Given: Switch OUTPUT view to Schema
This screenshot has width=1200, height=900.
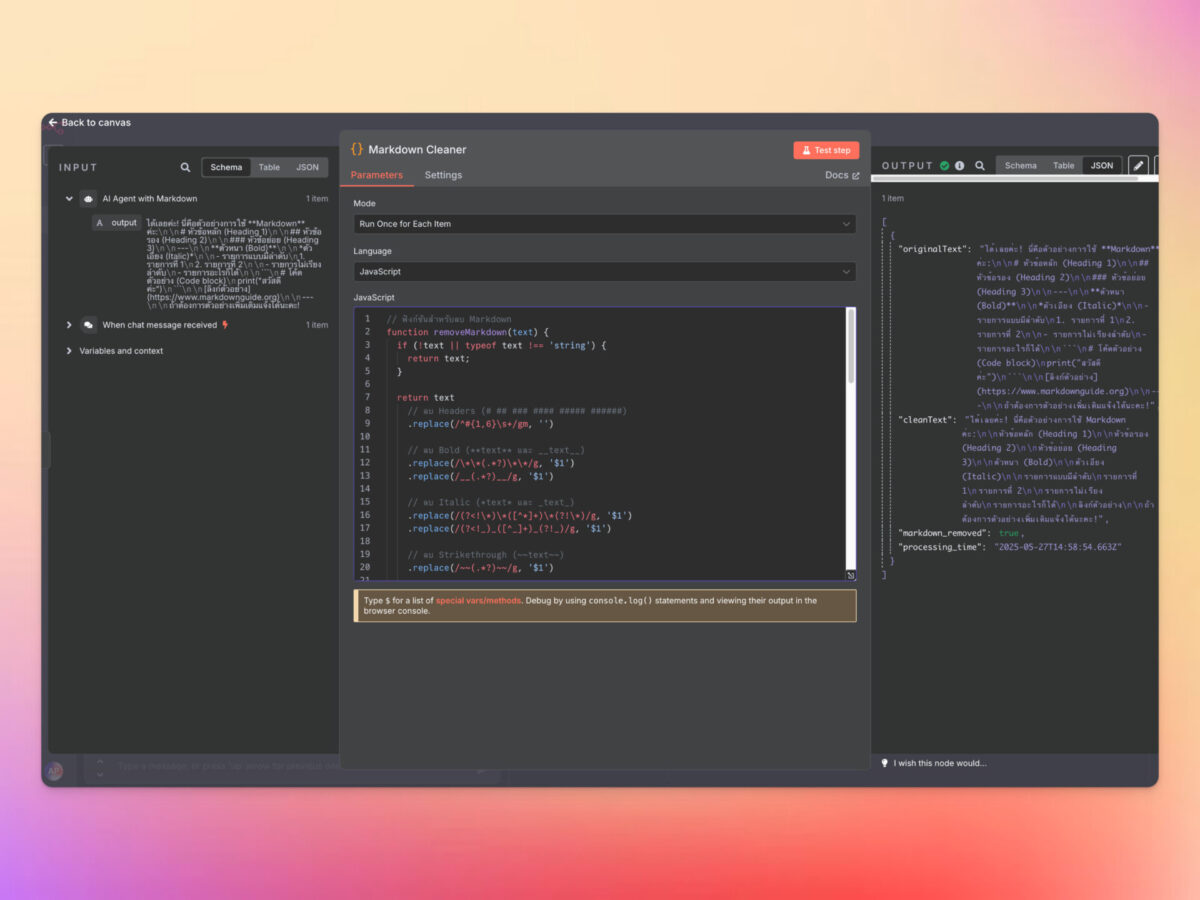Looking at the screenshot, I should pyautogui.click(x=1020, y=166).
